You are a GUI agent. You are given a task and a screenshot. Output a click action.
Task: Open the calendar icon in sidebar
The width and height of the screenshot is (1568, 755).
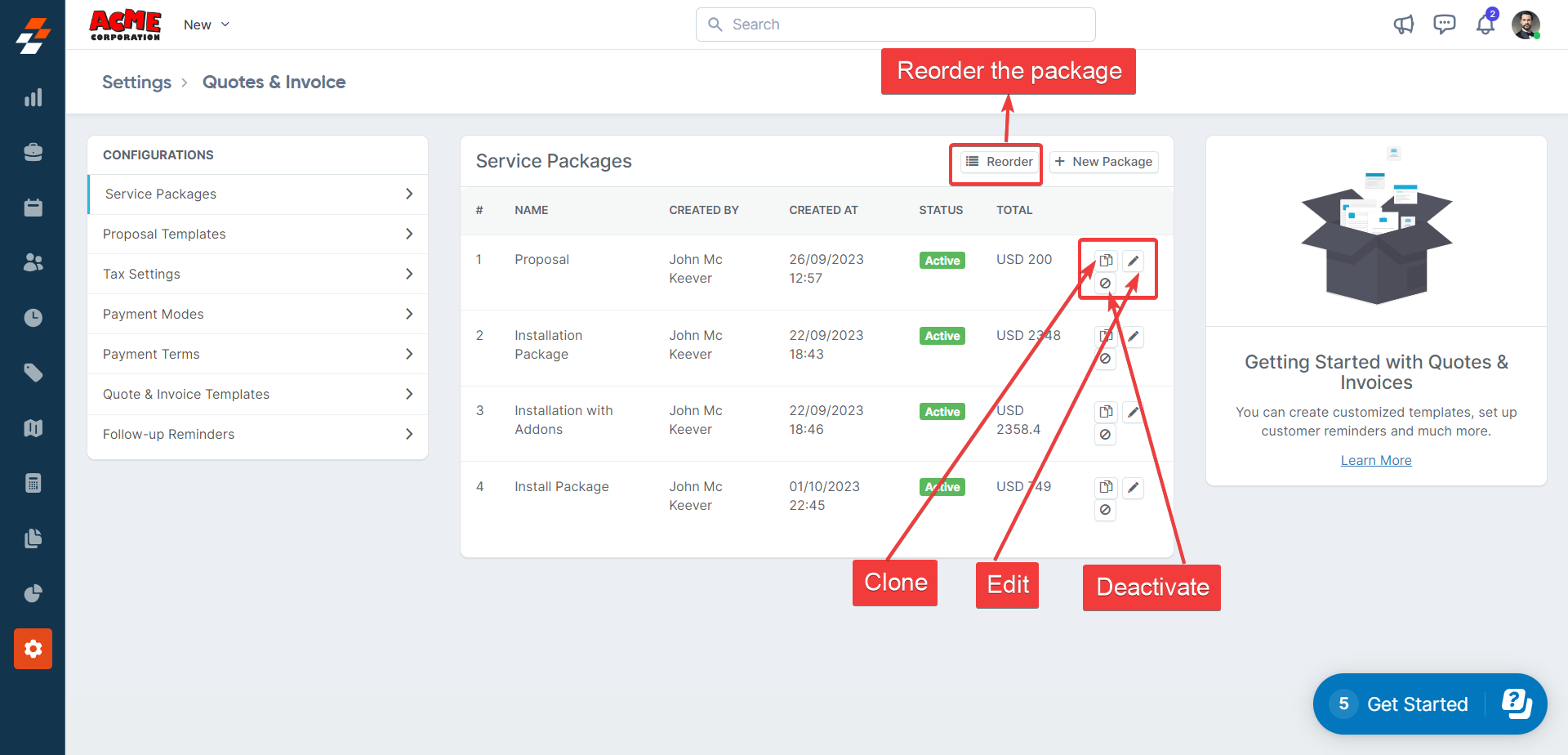tap(33, 208)
